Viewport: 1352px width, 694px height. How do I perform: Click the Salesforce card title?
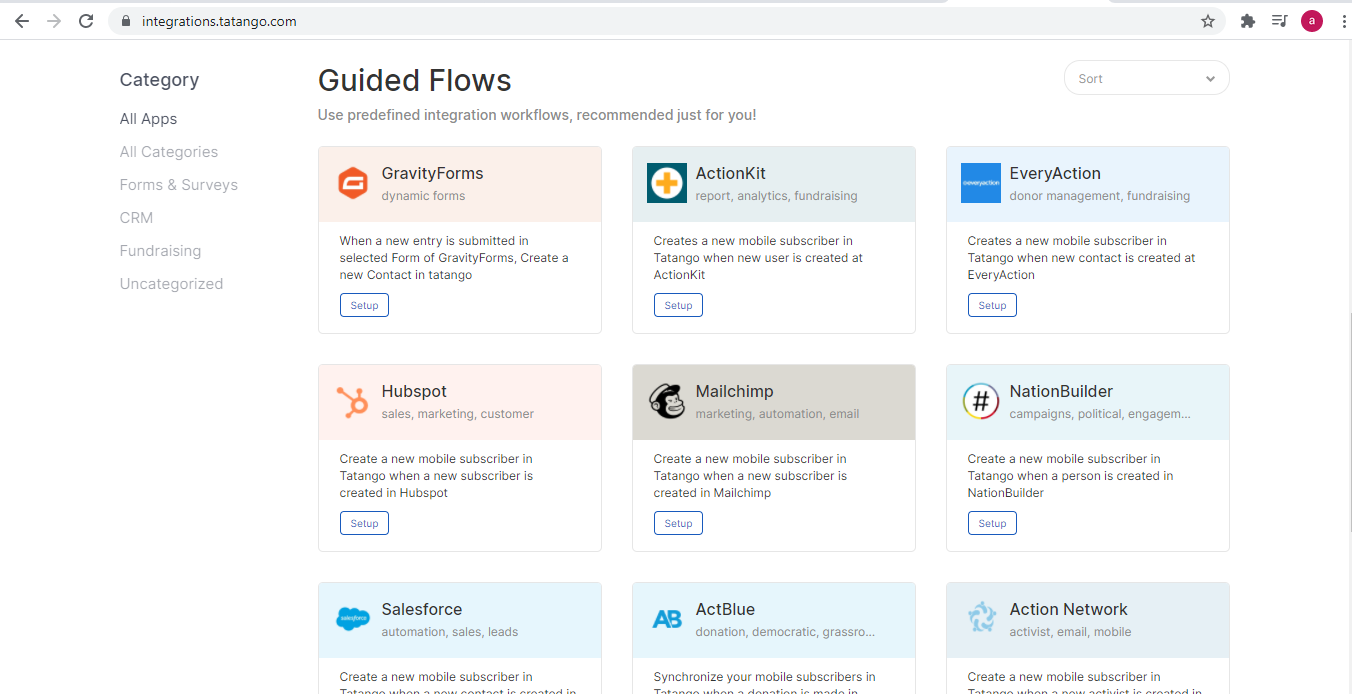click(x=422, y=610)
